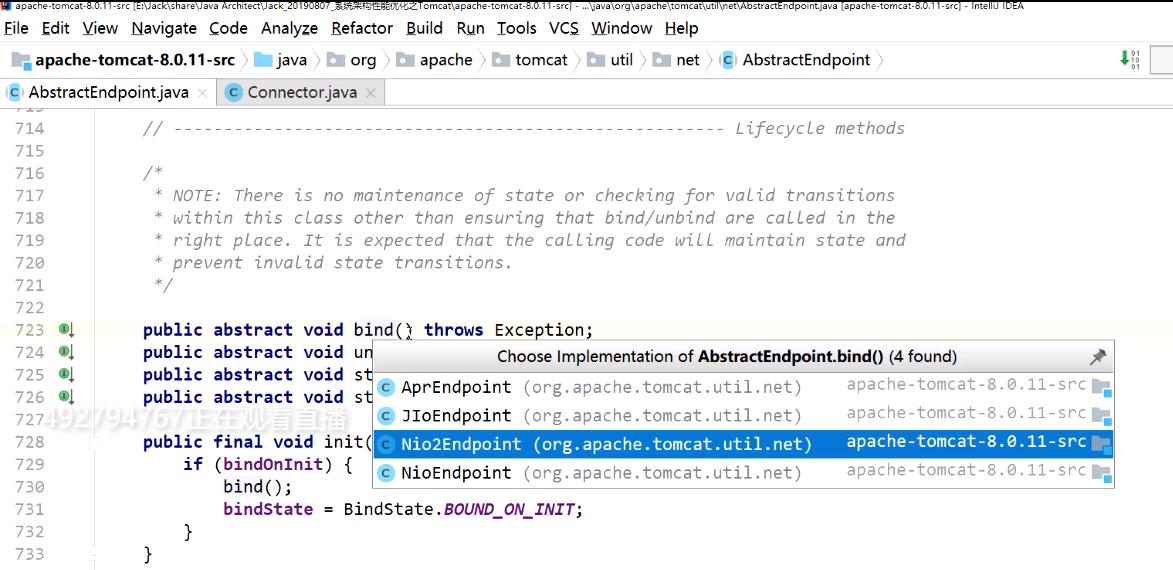Click the module folder icon on NioEndpoint row
Image resolution: width=1173 pixels, height=570 pixels.
1100,472
